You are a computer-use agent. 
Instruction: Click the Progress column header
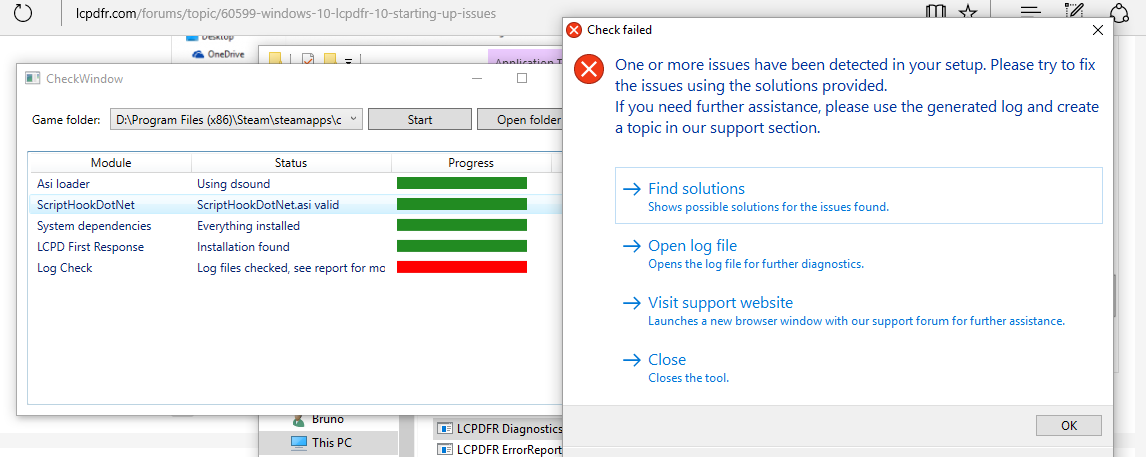click(471, 162)
